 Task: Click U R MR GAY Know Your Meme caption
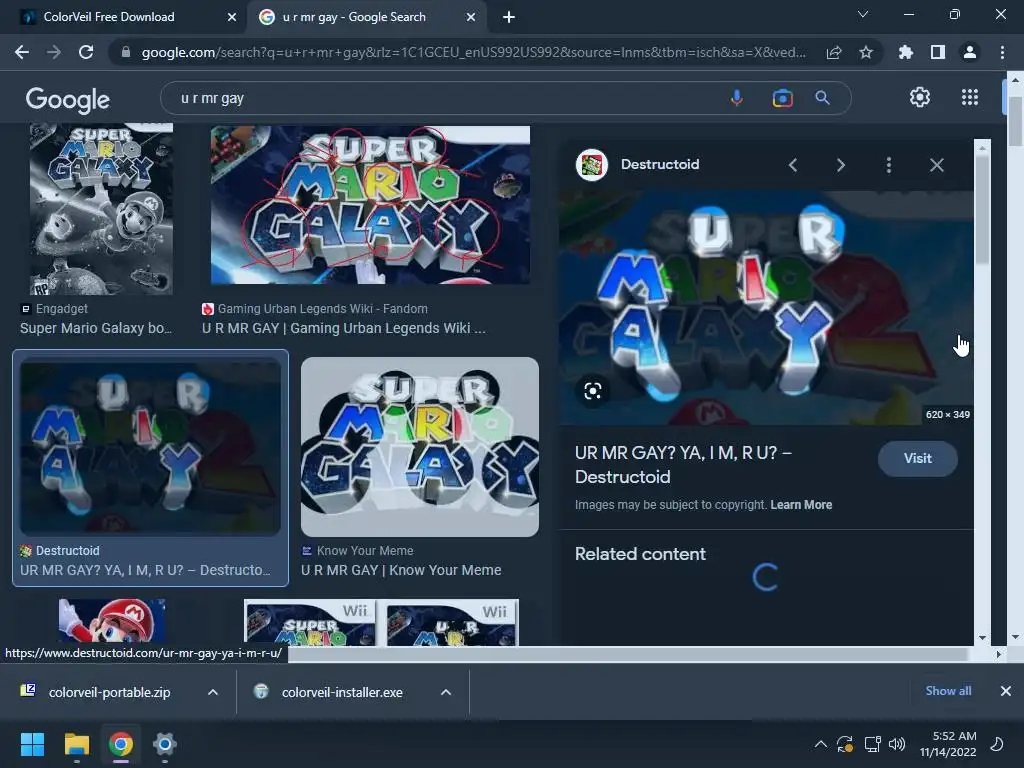coord(401,570)
